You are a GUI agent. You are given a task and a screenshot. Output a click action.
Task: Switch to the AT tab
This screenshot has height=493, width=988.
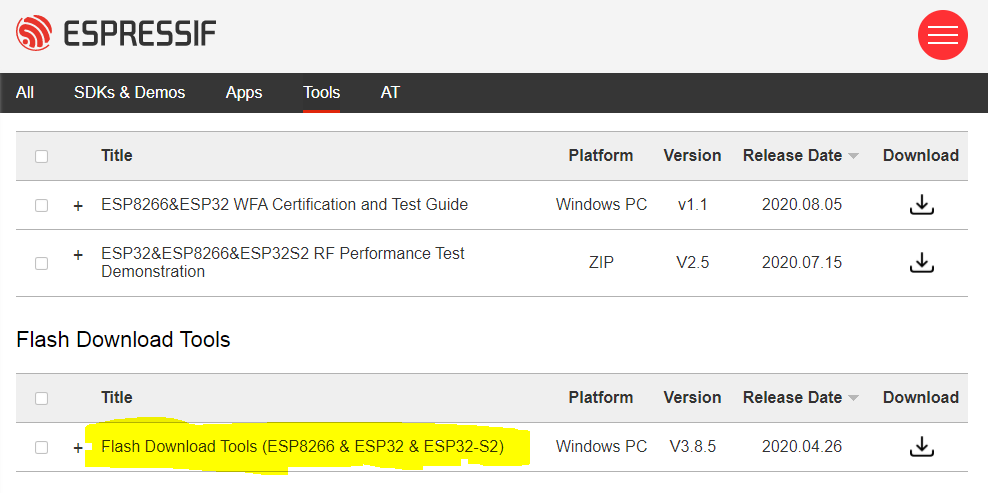click(x=390, y=93)
